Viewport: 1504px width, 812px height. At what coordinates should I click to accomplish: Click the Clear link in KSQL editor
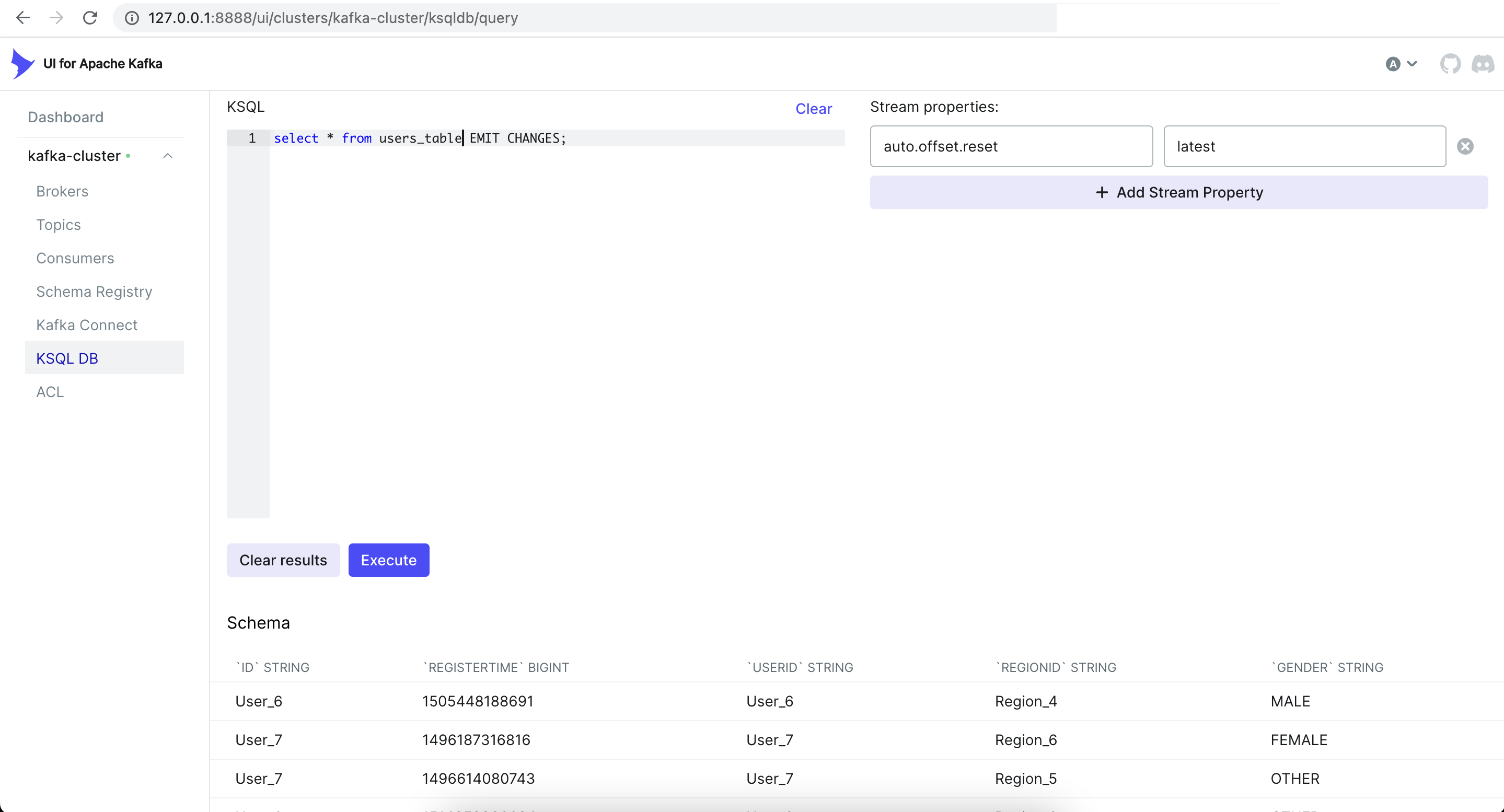click(813, 108)
